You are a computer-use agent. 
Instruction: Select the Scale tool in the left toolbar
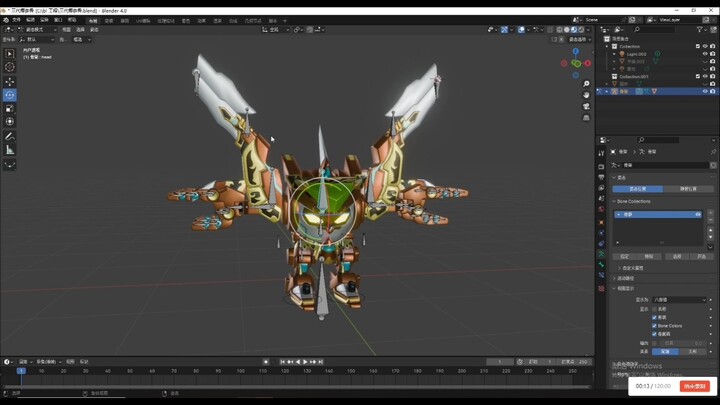[10, 108]
